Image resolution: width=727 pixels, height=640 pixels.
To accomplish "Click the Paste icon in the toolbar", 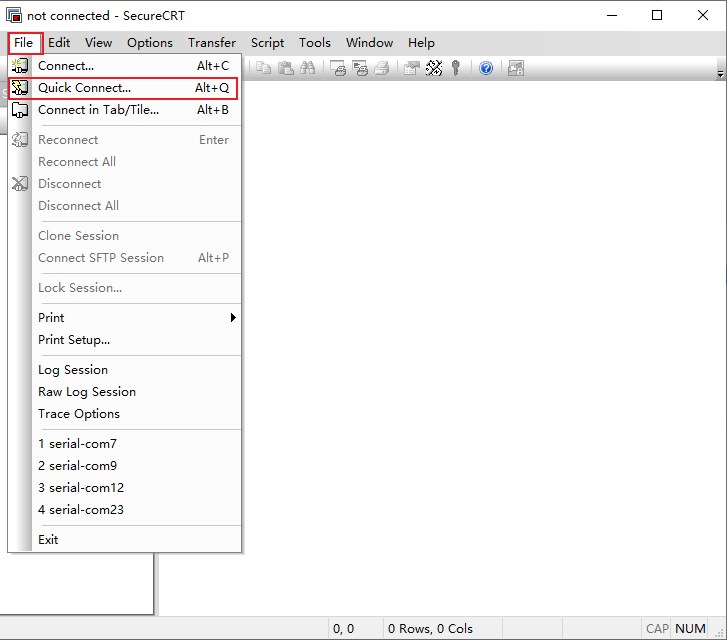I will [x=286, y=68].
